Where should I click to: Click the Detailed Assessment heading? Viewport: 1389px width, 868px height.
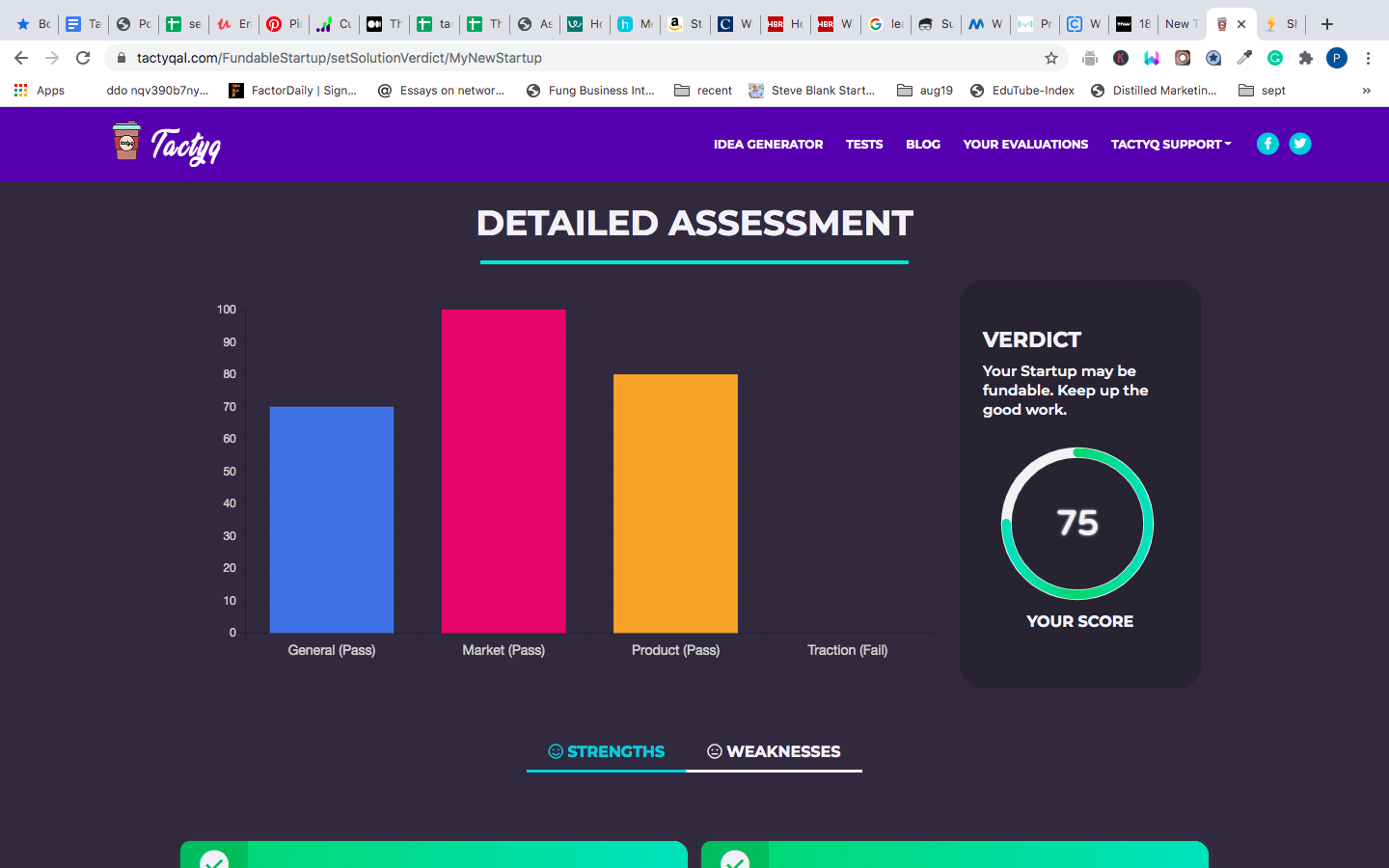point(694,224)
